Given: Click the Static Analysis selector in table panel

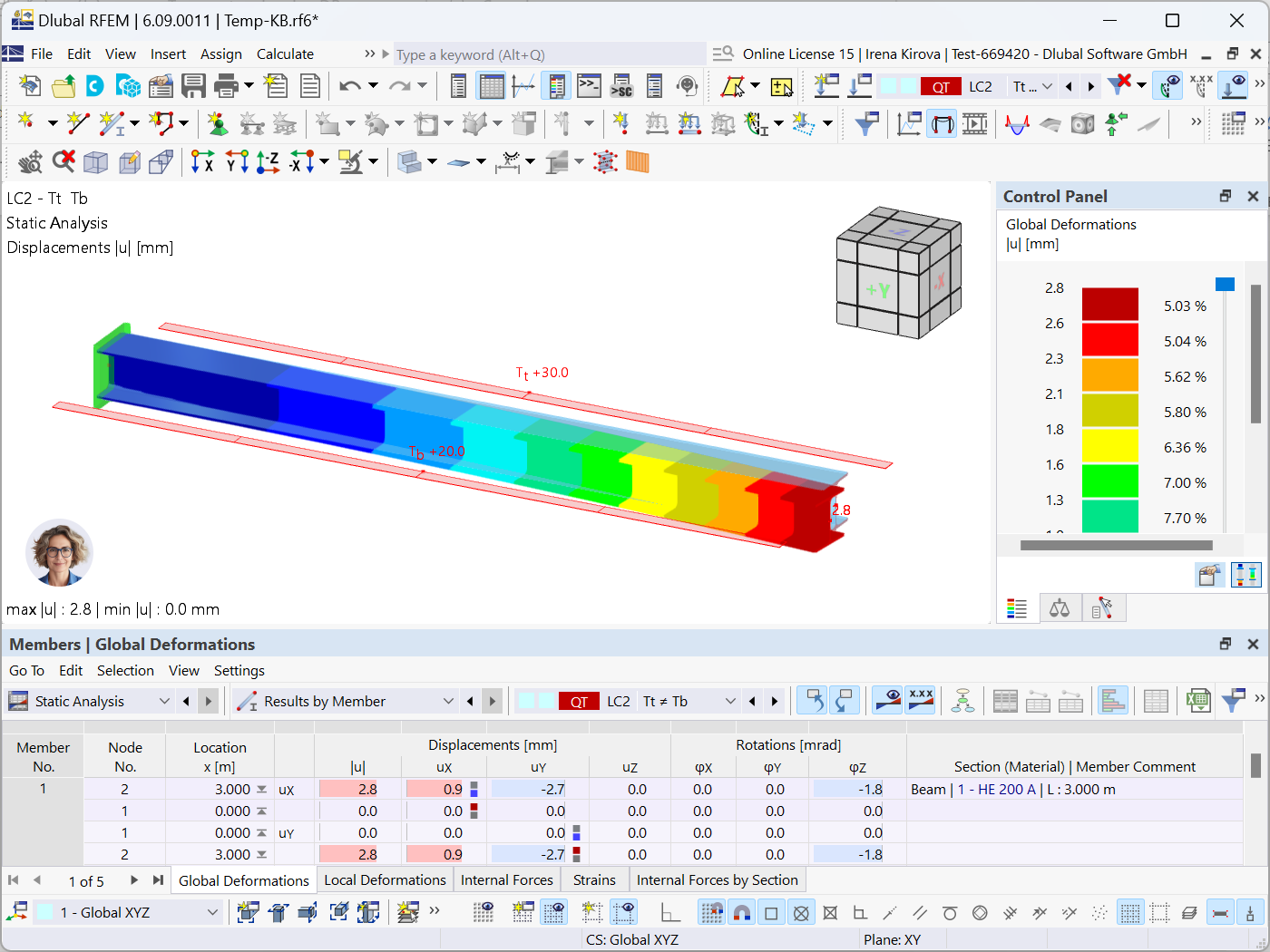Looking at the screenshot, I should [x=86, y=701].
